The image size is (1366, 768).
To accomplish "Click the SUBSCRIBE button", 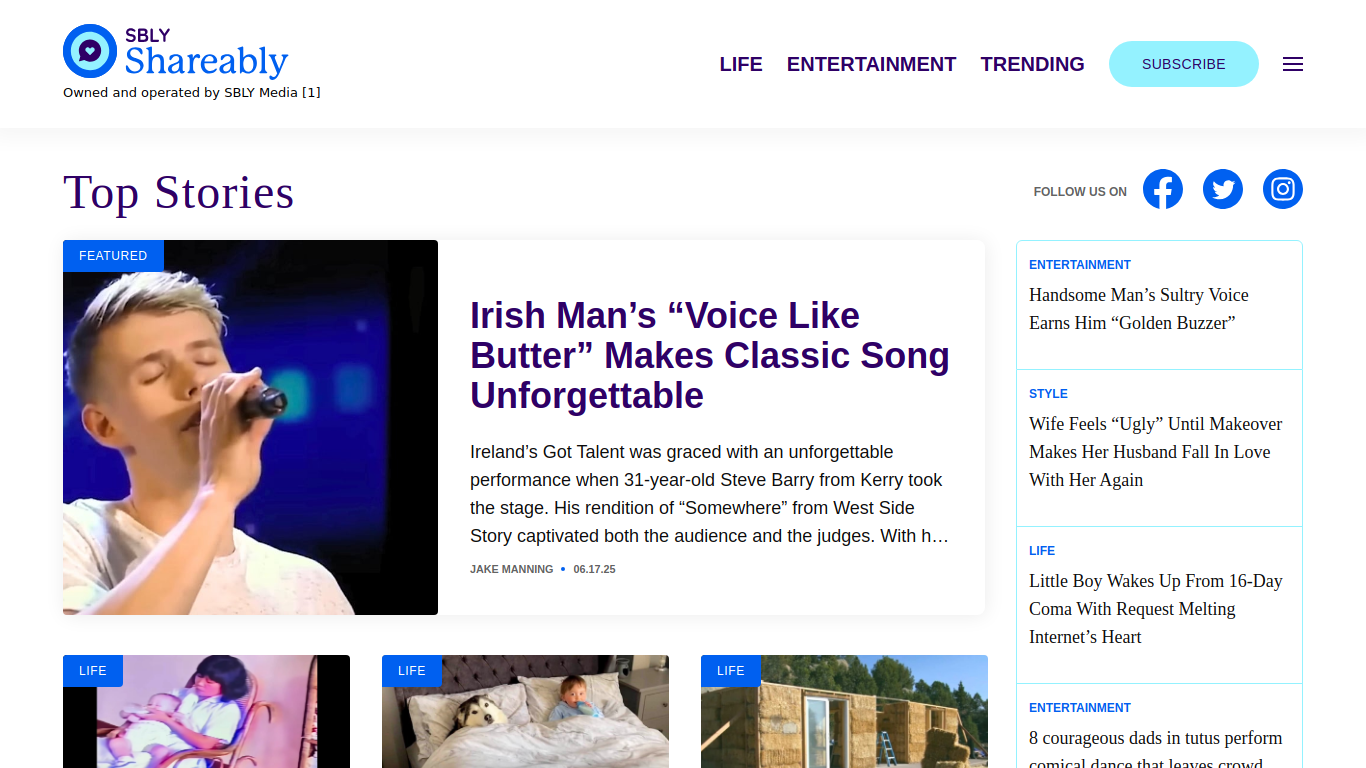I will [x=1184, y=64].
